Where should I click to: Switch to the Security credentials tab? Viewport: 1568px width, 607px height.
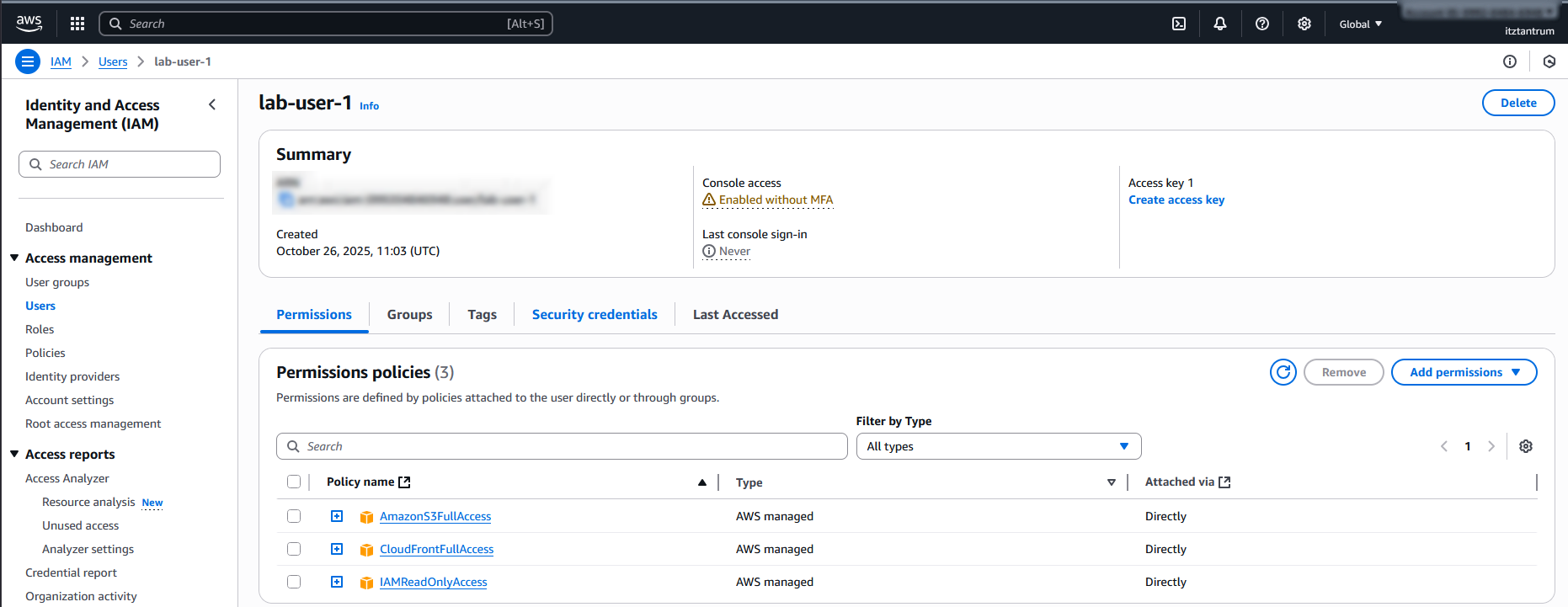595,314
